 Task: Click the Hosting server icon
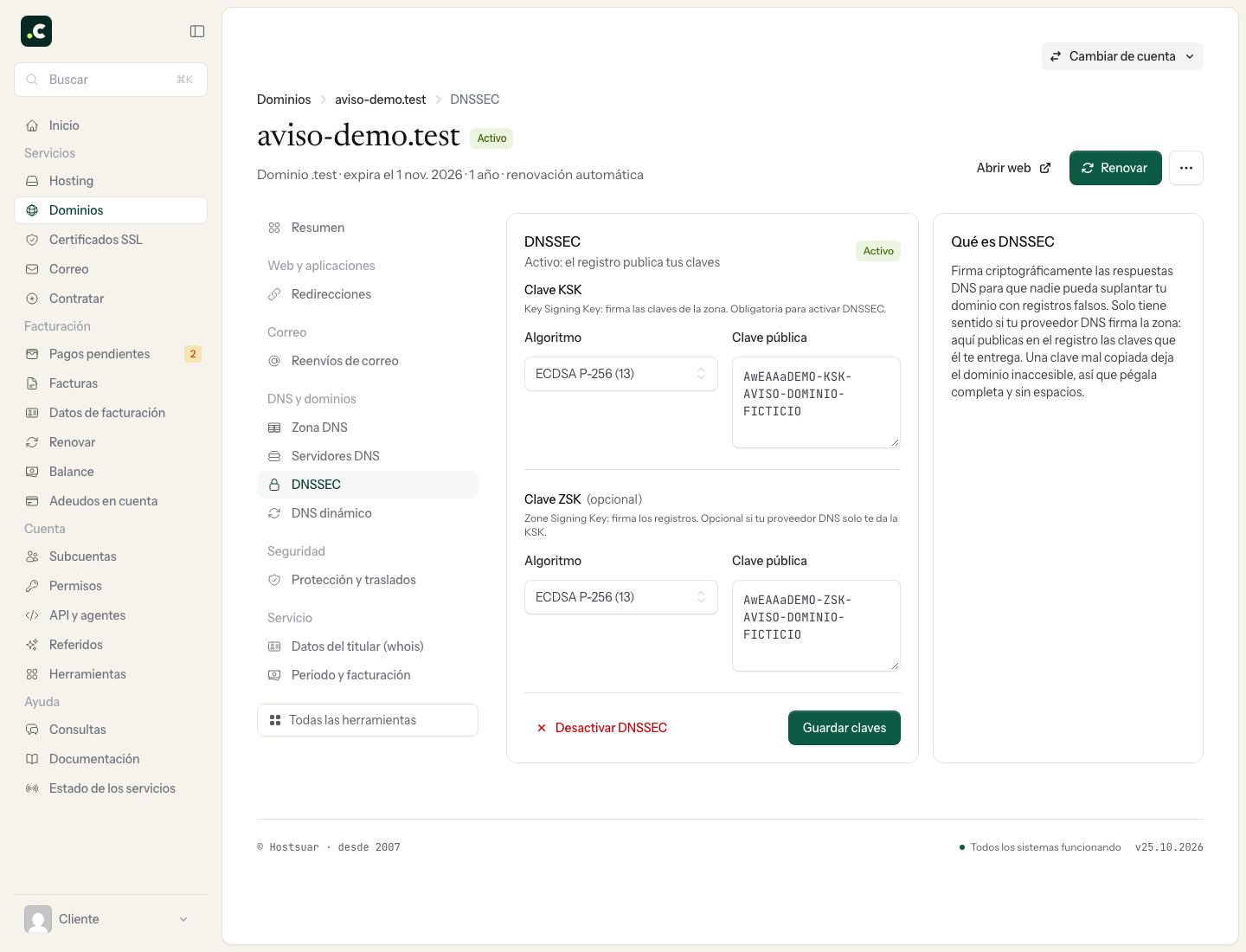tap(32, 181)
